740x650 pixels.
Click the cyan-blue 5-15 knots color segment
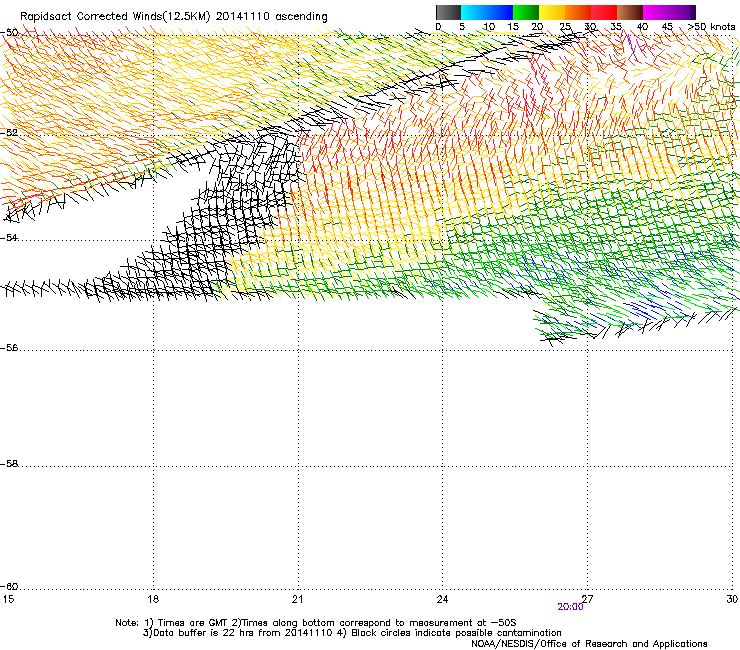[487, 12]
